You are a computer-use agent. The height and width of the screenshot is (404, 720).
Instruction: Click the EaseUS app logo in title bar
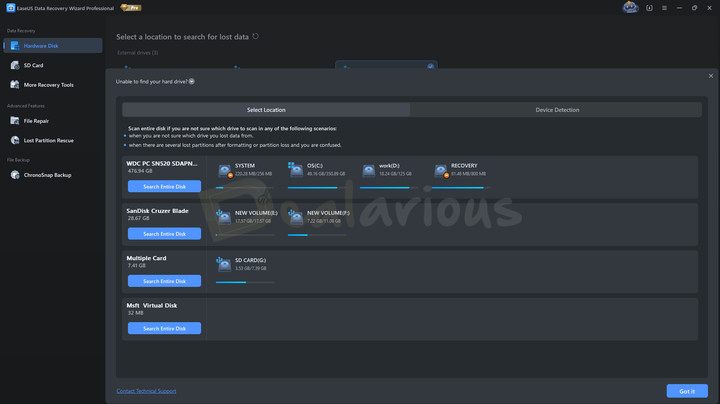(11, 8)
